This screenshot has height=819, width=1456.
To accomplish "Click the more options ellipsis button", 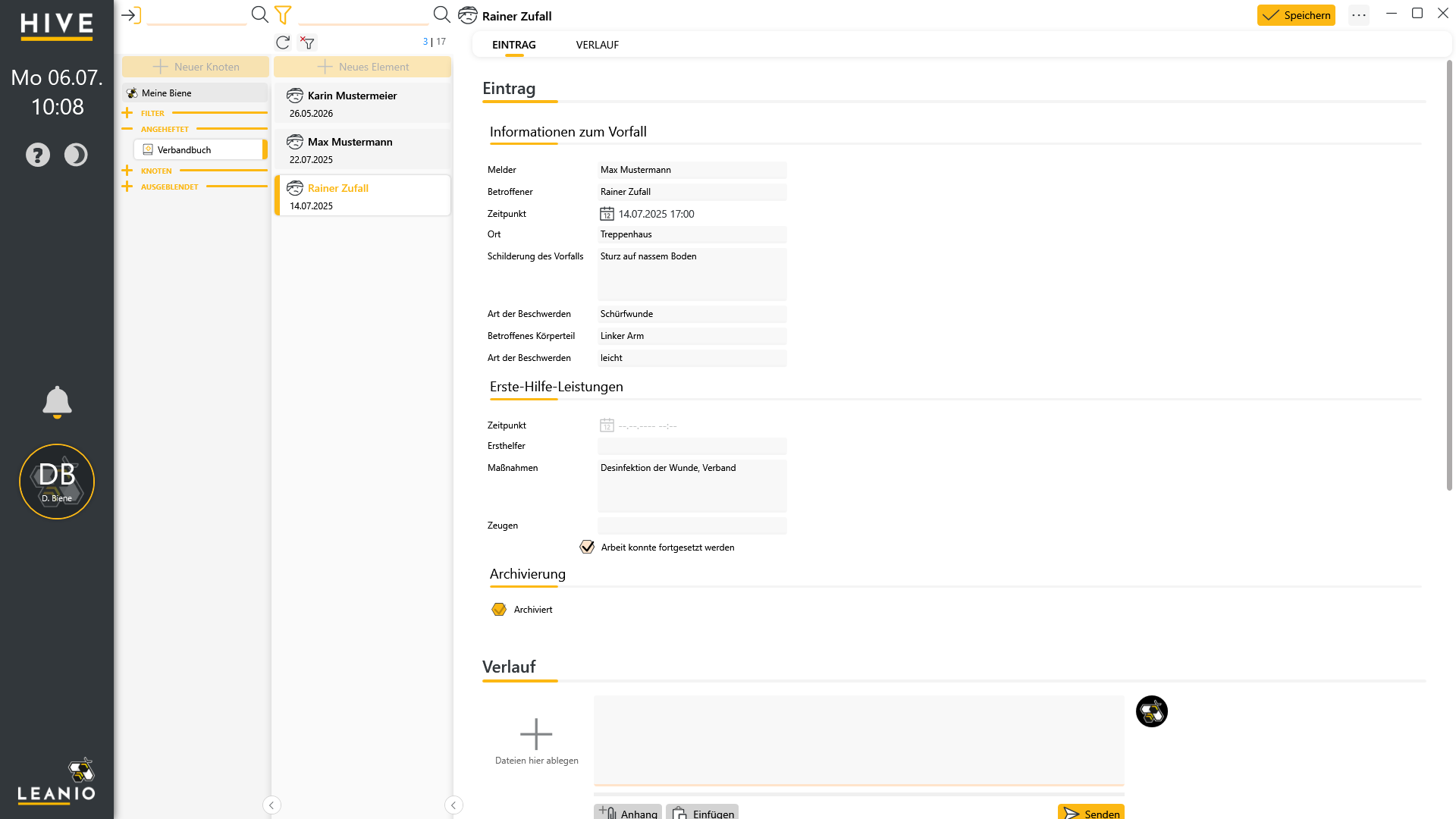I will click(1359, 15).
